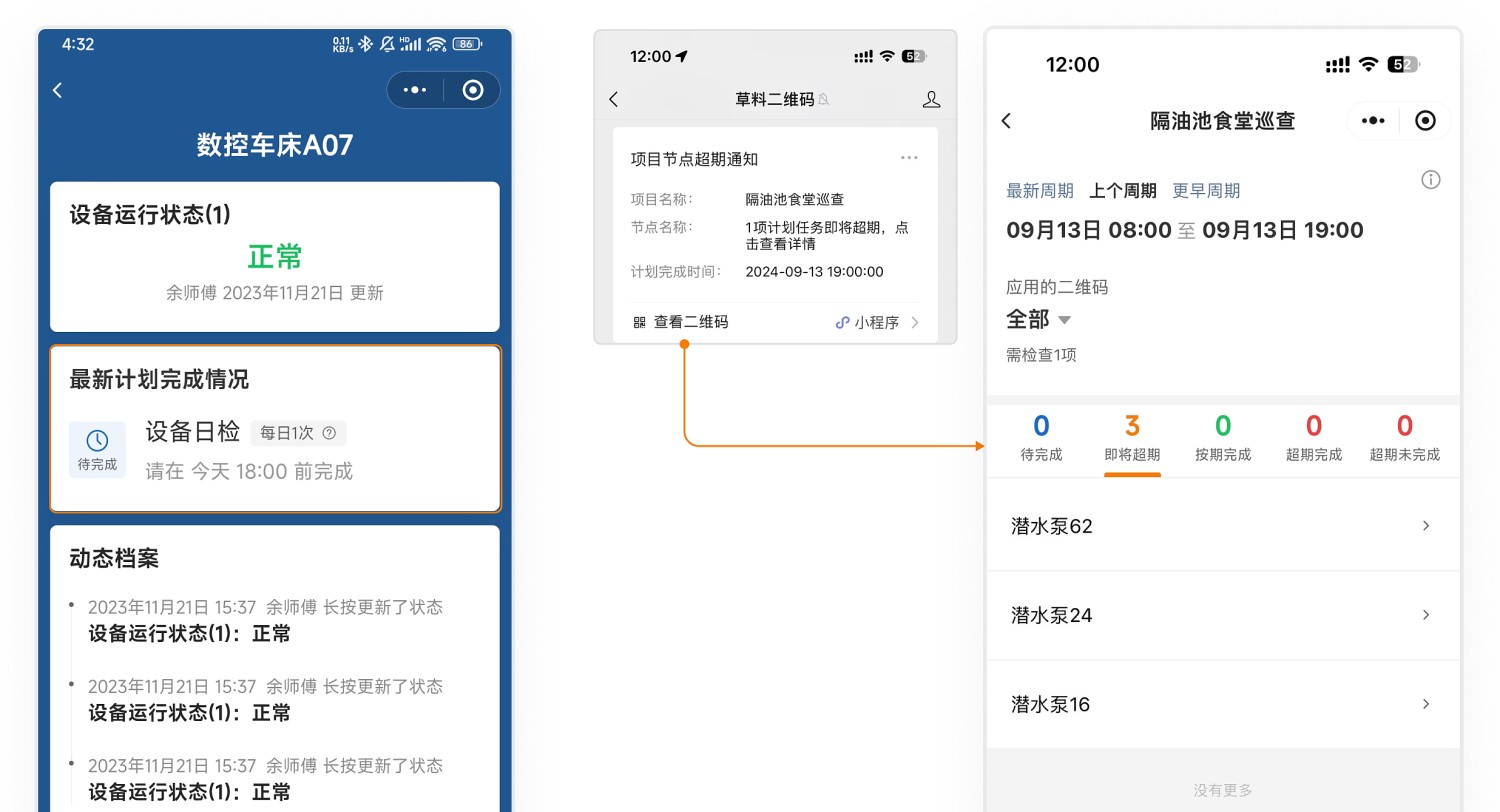Tap the blue header's mini-program close target icon
Image resolution: width=1500 pixels, height=812 pixels.
(473, 90)
